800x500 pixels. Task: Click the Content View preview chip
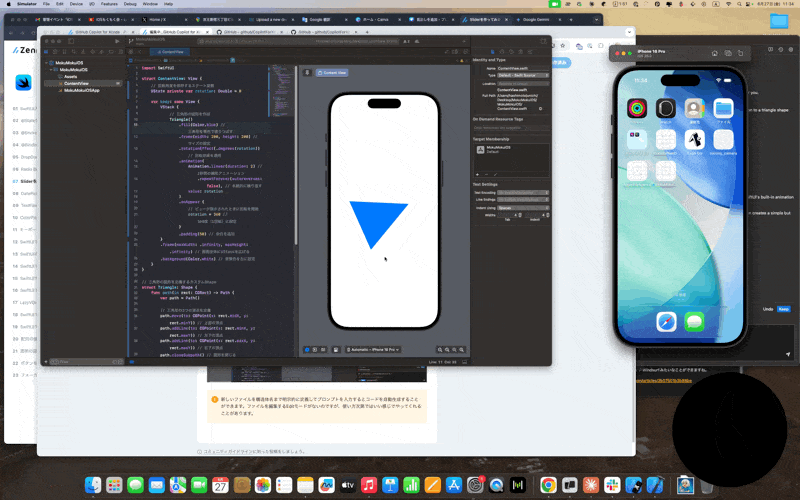(x=332, y=72)
